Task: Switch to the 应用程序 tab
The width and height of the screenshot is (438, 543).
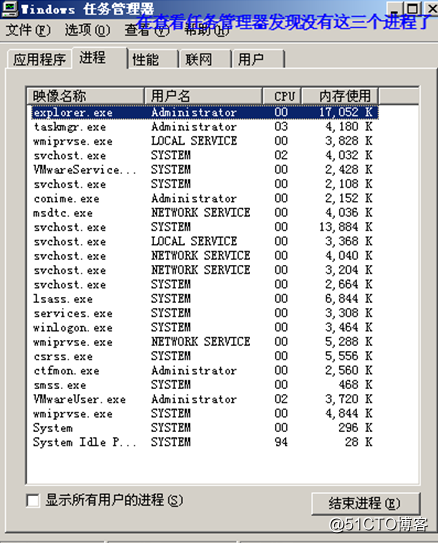Action: point(39,59)
